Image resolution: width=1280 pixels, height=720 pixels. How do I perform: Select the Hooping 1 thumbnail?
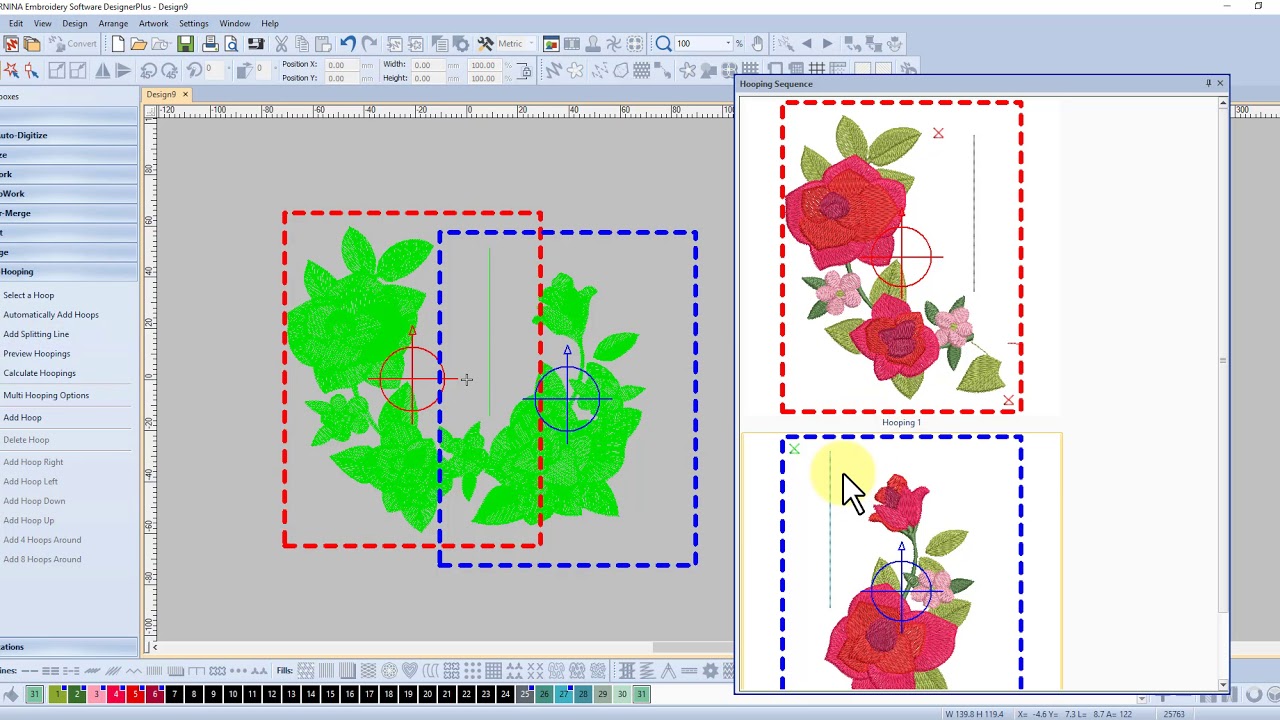901,257
